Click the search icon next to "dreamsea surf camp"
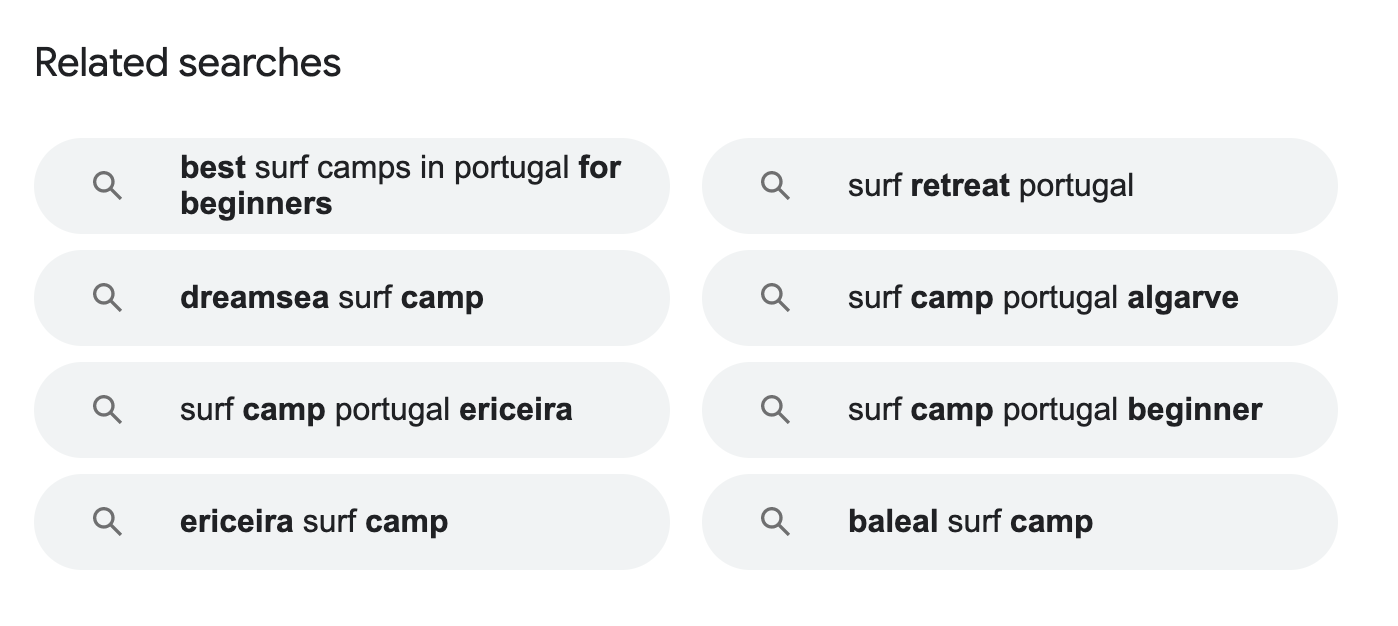The height and width of the screenshot is (626, 1398). [107, 298]
